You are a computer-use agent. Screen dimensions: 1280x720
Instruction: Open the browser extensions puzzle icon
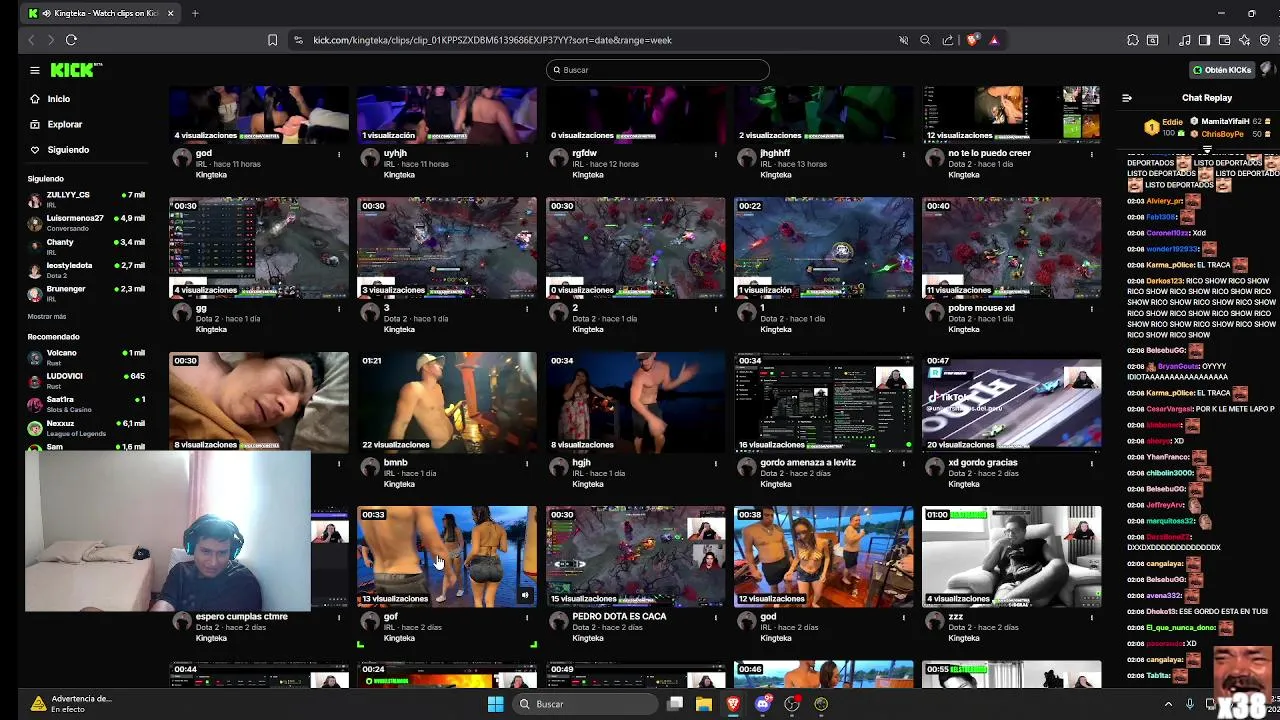pos(1132,40)
